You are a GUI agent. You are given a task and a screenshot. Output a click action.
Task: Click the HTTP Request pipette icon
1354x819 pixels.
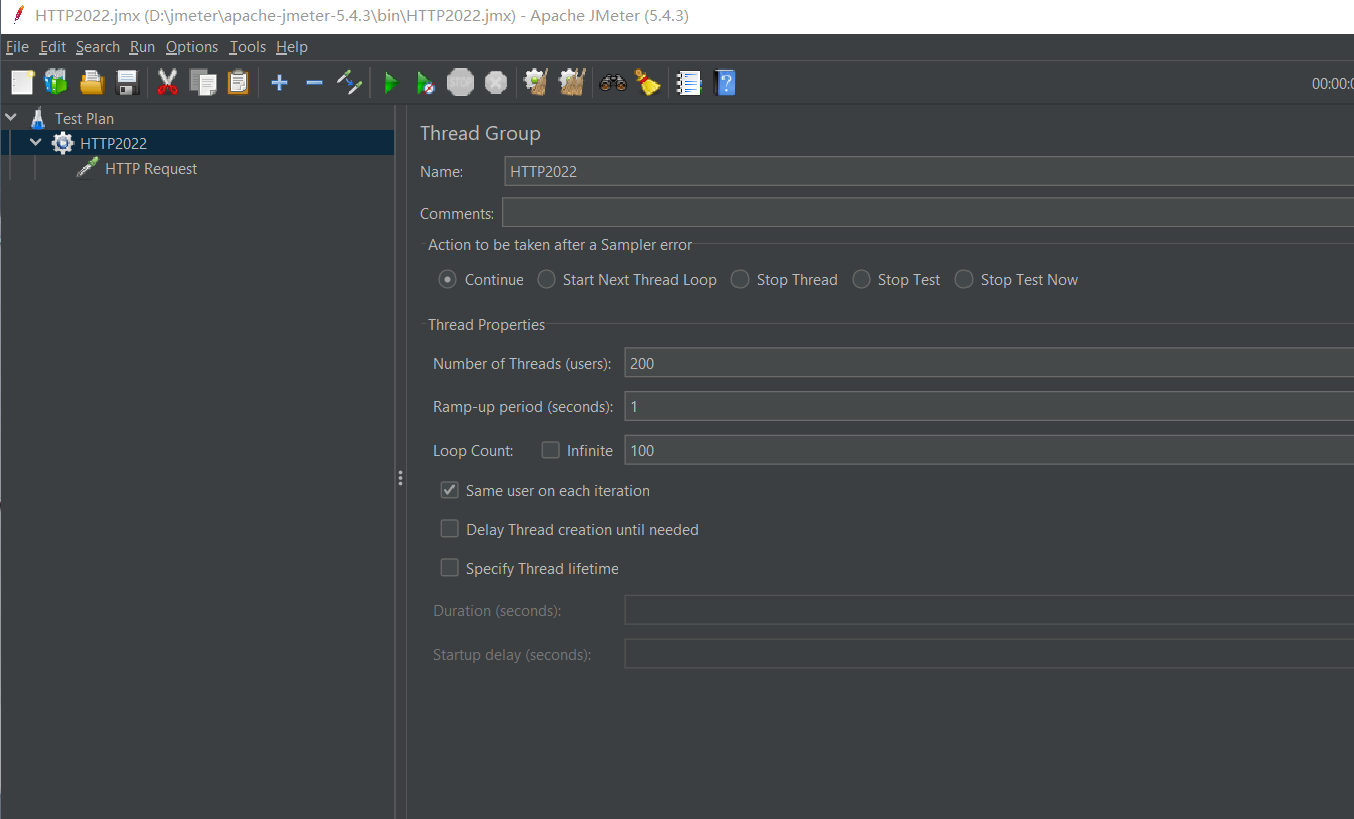88,168
